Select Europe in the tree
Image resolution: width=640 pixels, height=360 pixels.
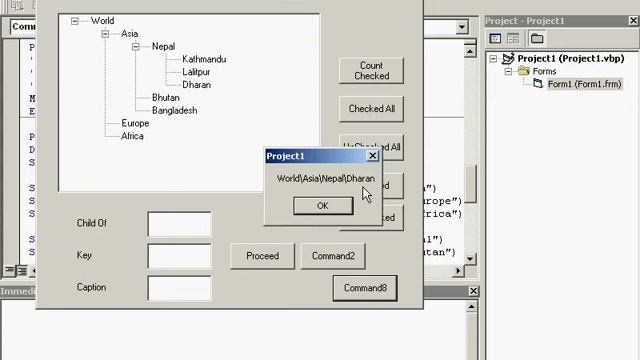pos(135,123)
